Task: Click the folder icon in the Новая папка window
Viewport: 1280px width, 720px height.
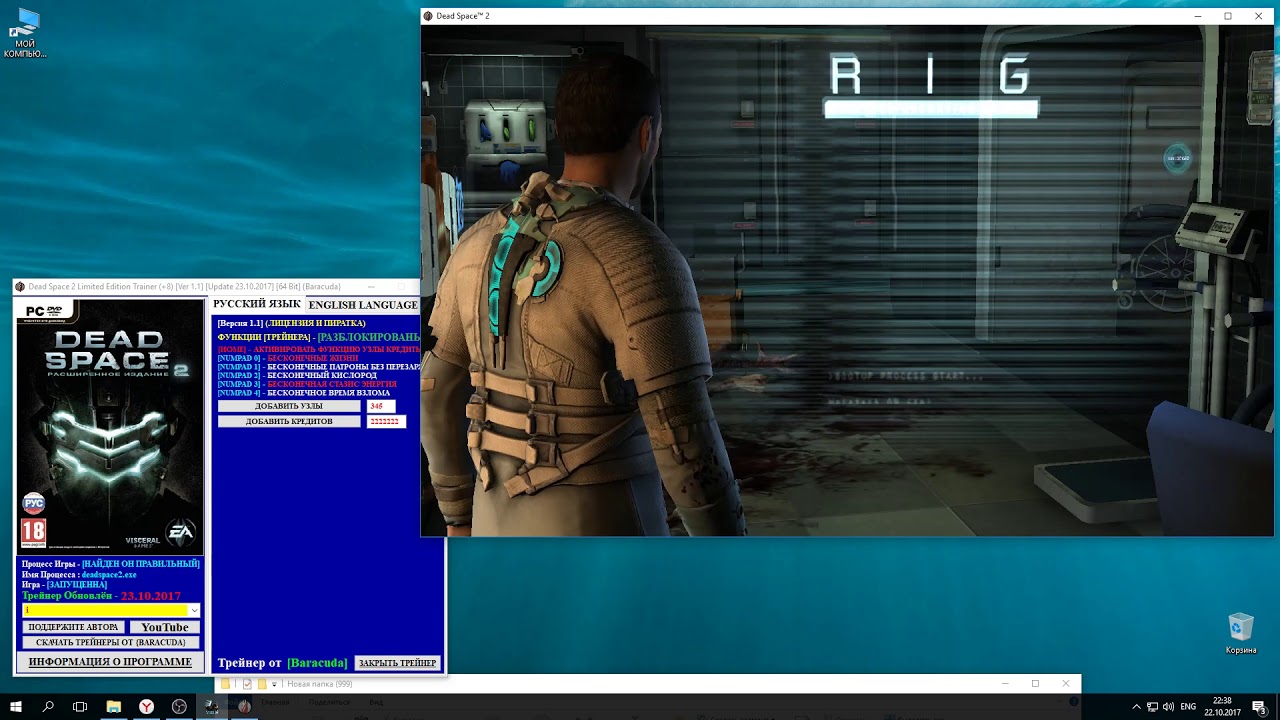Action: click(225, 684)
